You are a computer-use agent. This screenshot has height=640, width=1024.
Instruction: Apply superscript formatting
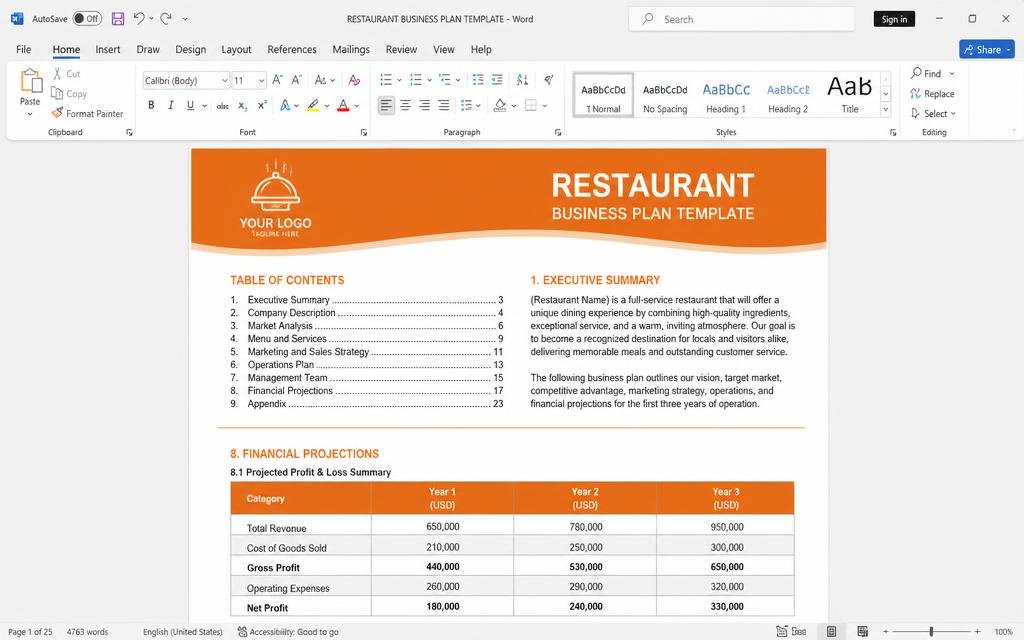[262, 105]
